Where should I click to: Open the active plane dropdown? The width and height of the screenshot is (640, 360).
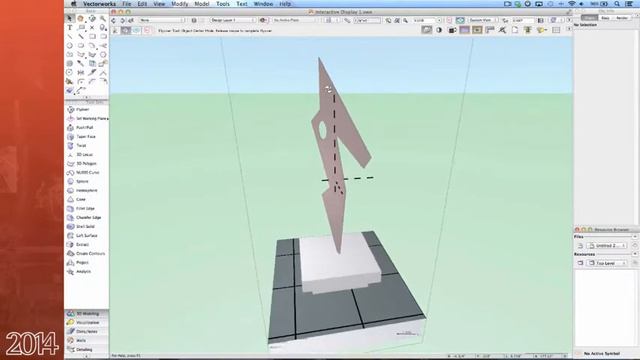[297, 20]
